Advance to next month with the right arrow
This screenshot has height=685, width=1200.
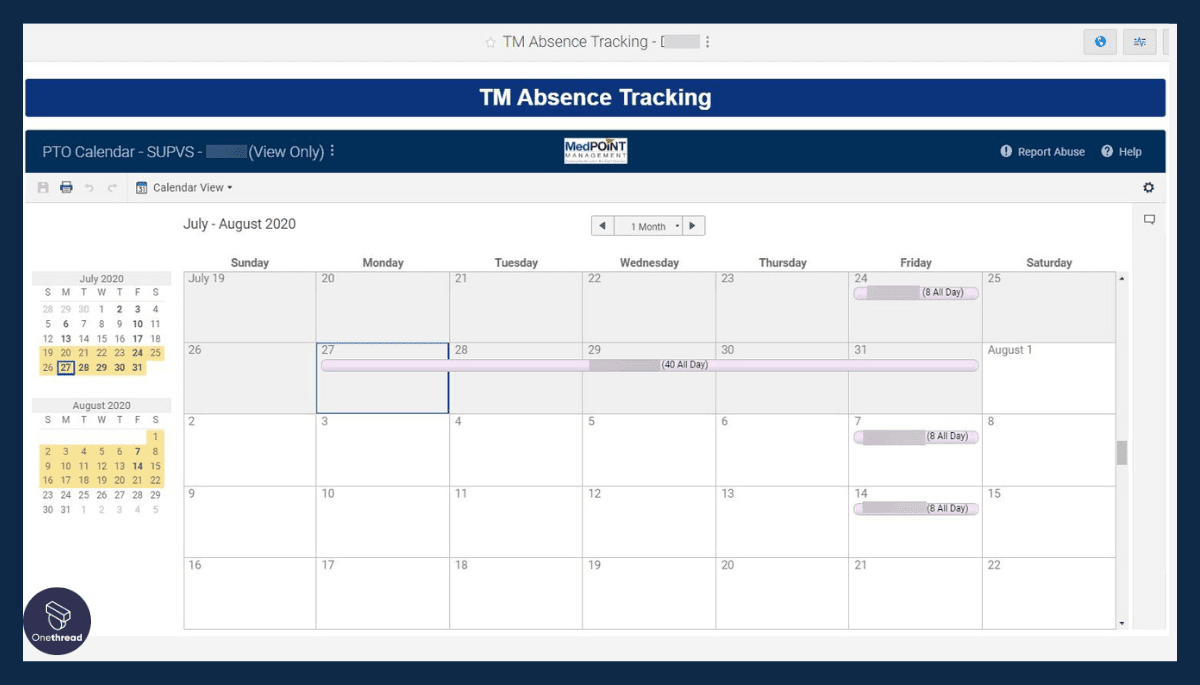point(693,225)
